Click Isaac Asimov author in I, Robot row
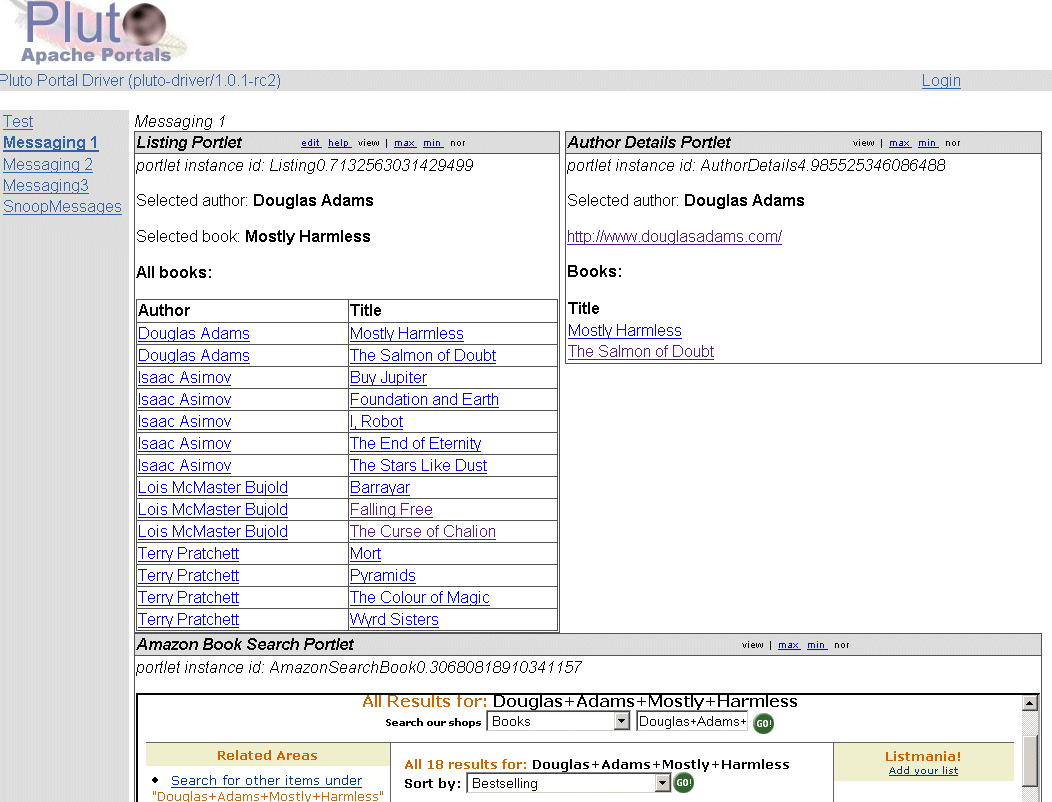This screenshot has width=1052, height=802. pos(184,421)
